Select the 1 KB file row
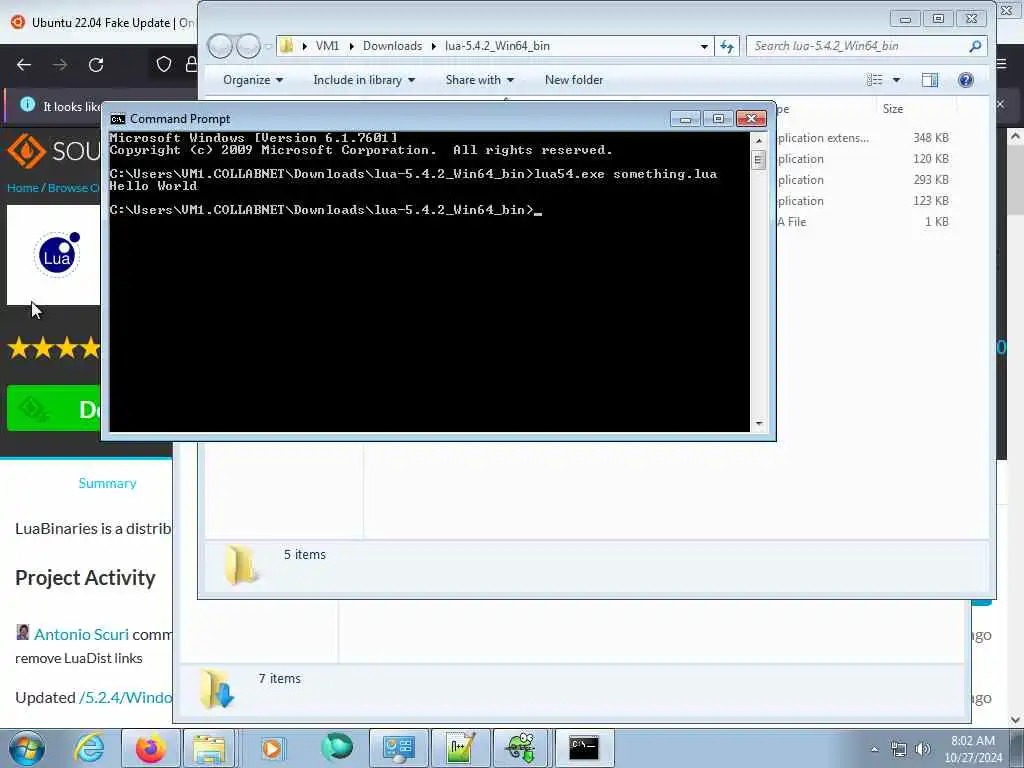 tap(862, 221)
